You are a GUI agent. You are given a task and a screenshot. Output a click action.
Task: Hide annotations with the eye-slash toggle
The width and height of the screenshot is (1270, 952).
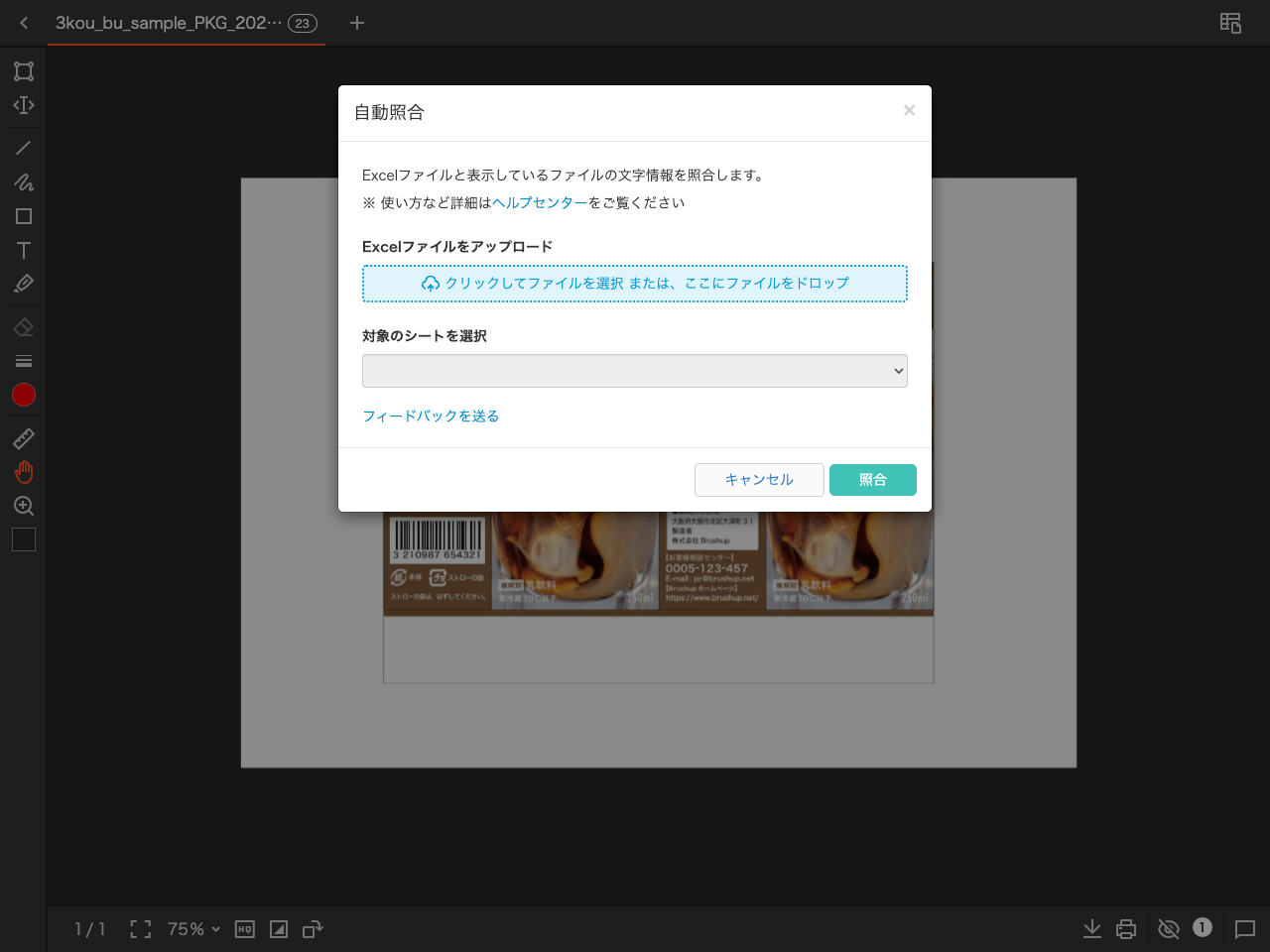[1169, 929]
